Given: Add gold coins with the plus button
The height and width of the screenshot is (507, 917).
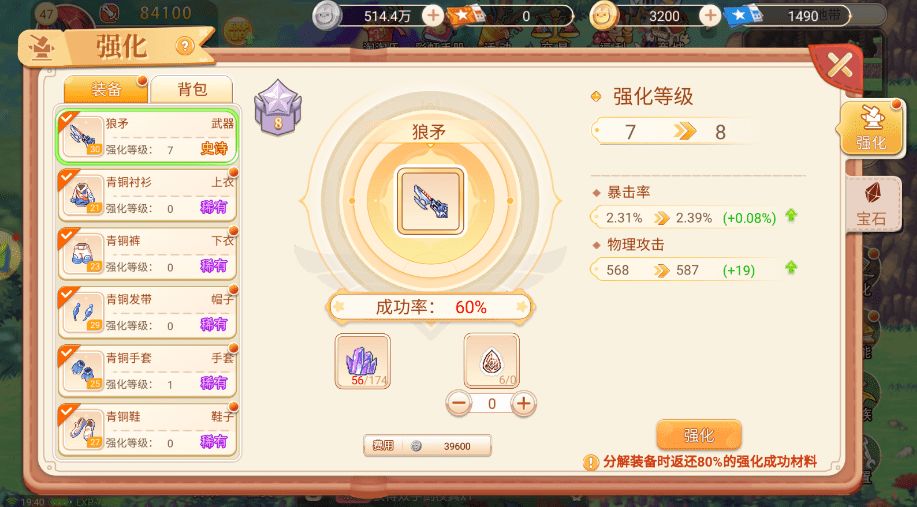Looking at the screenshot, I should click(710, 16).
